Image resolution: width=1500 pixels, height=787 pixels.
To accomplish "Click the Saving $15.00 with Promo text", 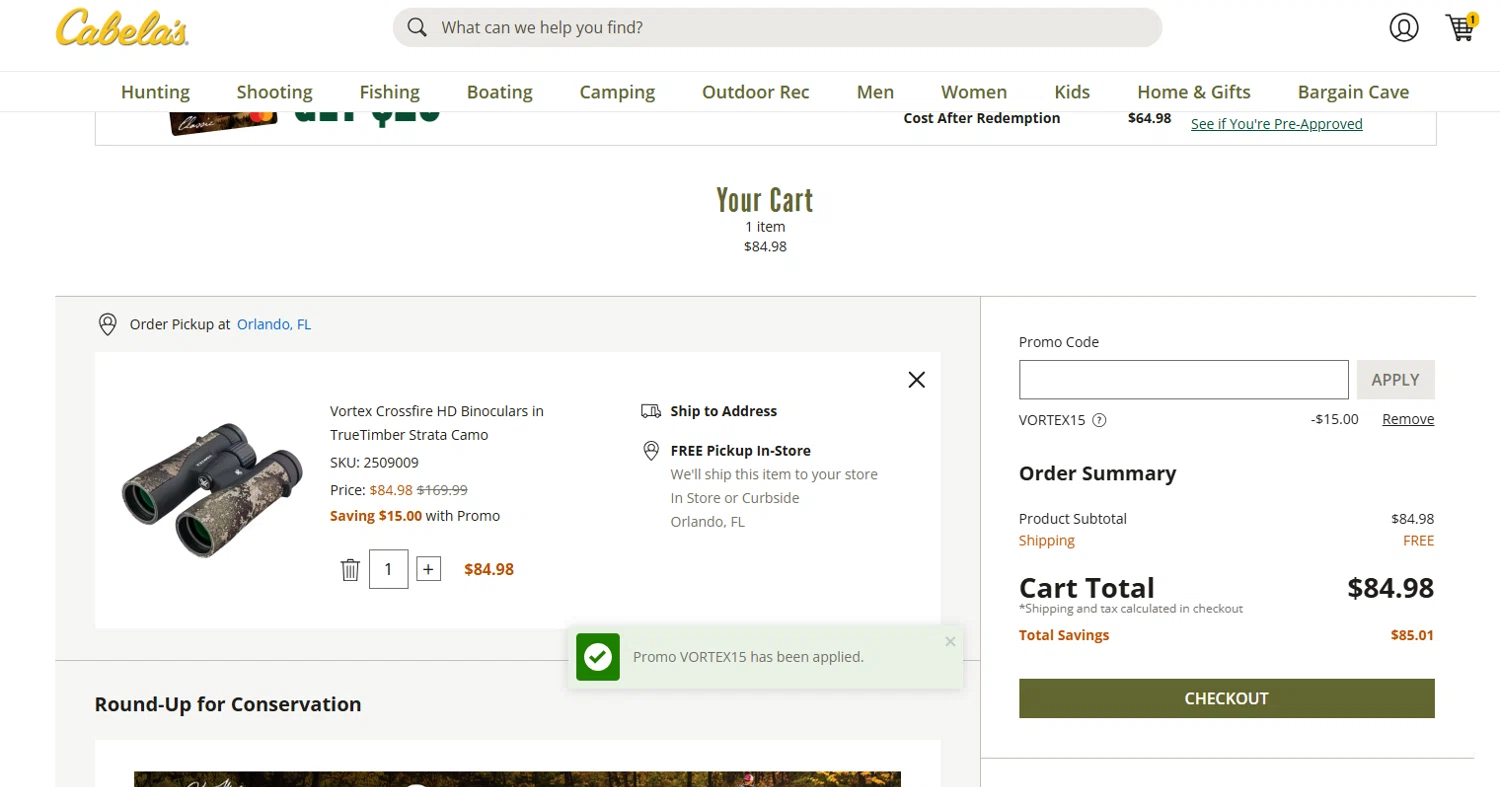I will tap(415, 516).
